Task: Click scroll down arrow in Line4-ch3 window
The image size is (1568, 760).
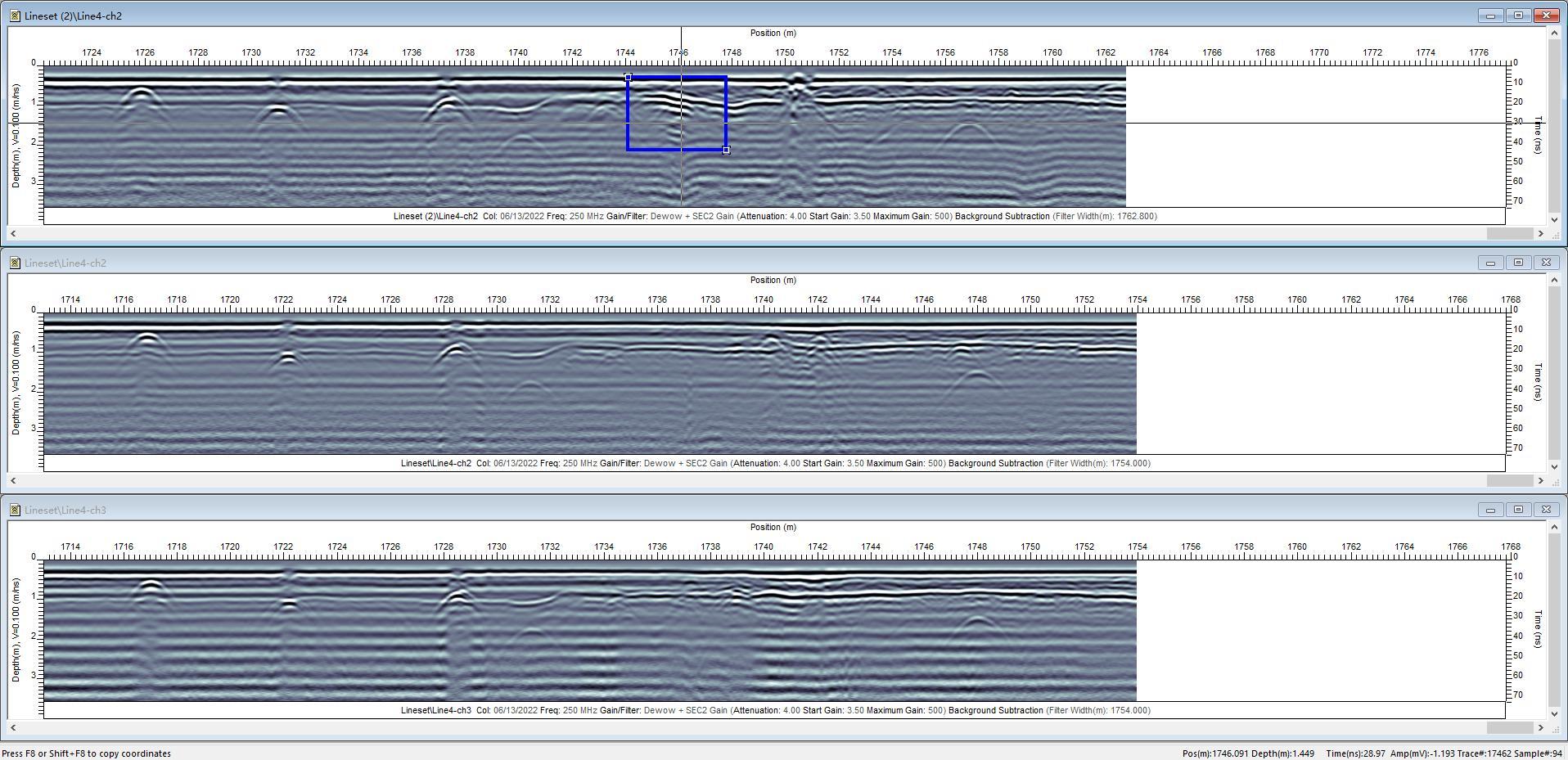Action: pos(1554,713)
